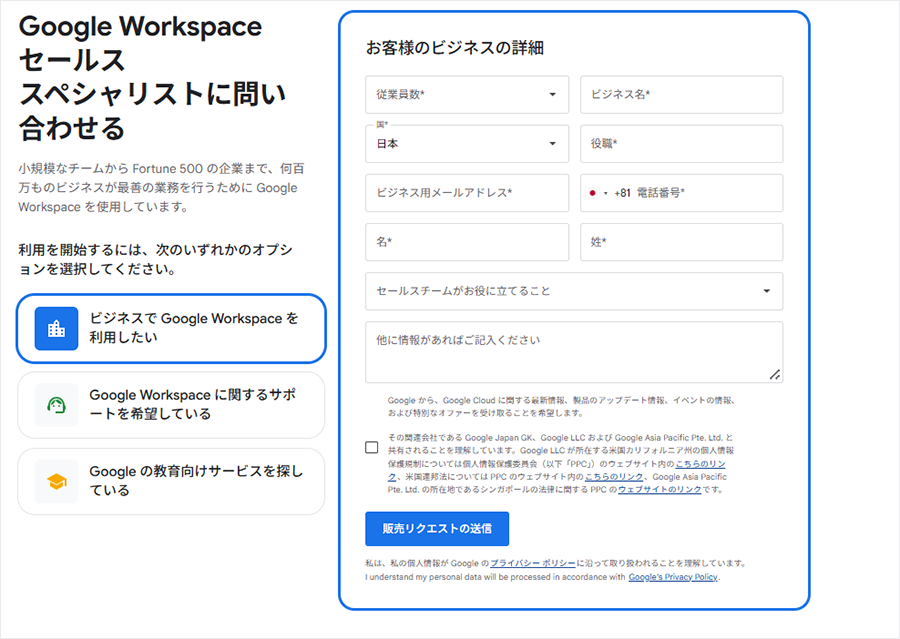Click the blue building icon for business use
The width and height of the screenshot is (900, 639).
click(56, 328)
